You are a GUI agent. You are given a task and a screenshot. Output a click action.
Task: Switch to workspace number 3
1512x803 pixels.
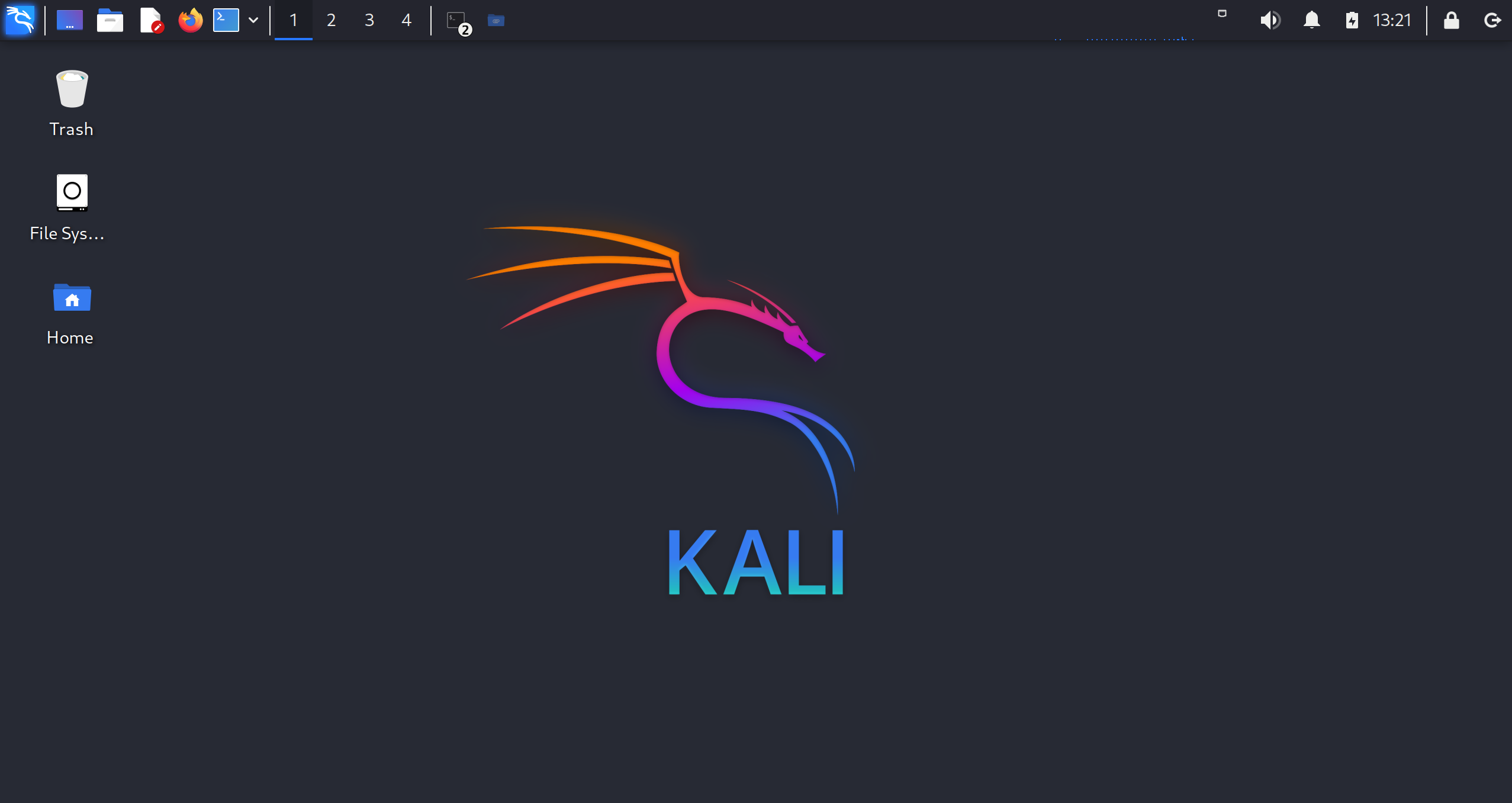coord(369,20)
